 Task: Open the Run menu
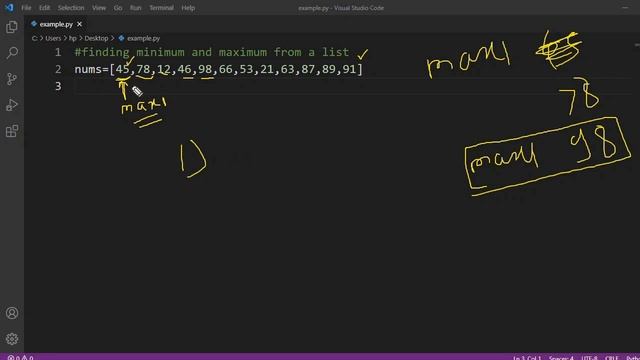(136, 8)
